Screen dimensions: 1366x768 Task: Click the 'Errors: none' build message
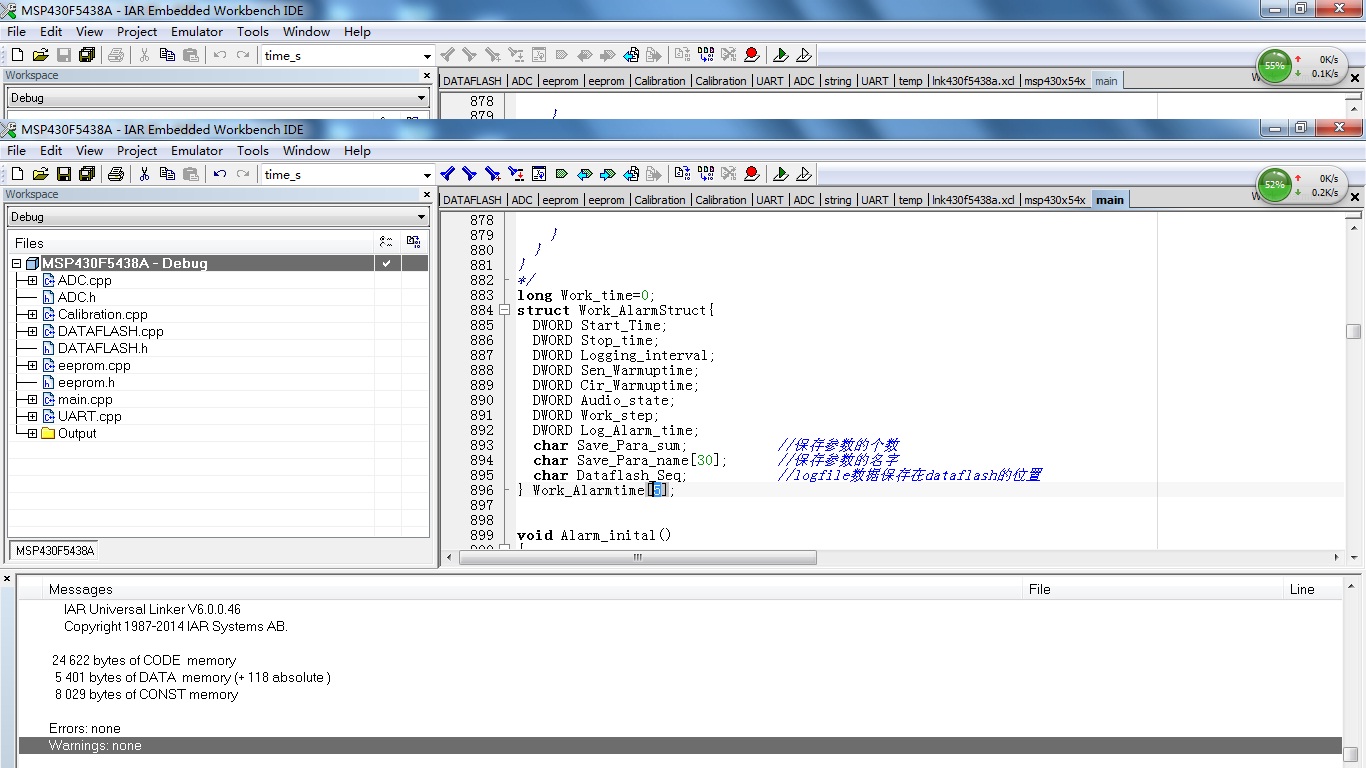(85, 729)
